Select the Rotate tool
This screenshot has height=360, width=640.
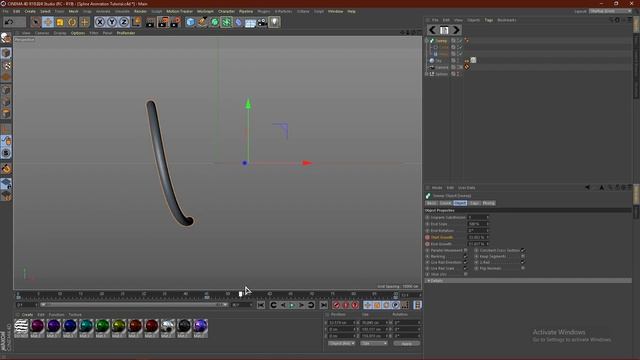(x=72, y=22)
